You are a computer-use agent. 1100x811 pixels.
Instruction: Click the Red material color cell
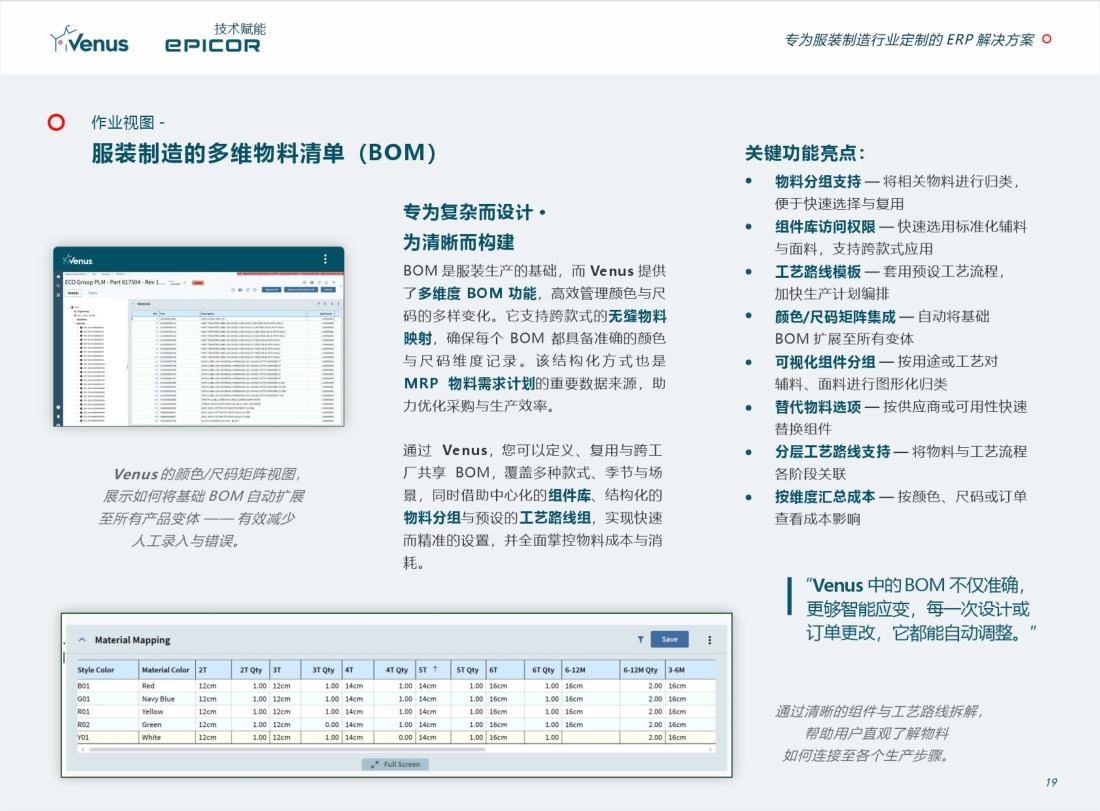click(167, 685)
